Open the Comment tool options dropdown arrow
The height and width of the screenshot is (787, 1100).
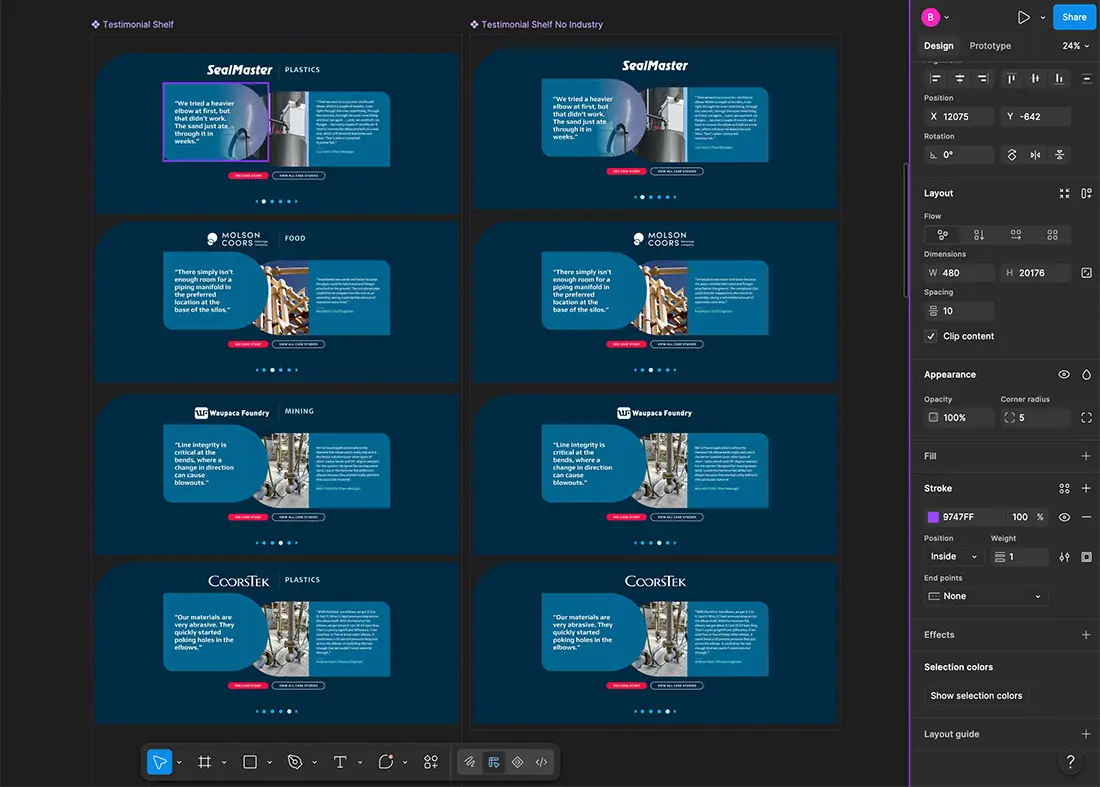(x=405, y=762)
